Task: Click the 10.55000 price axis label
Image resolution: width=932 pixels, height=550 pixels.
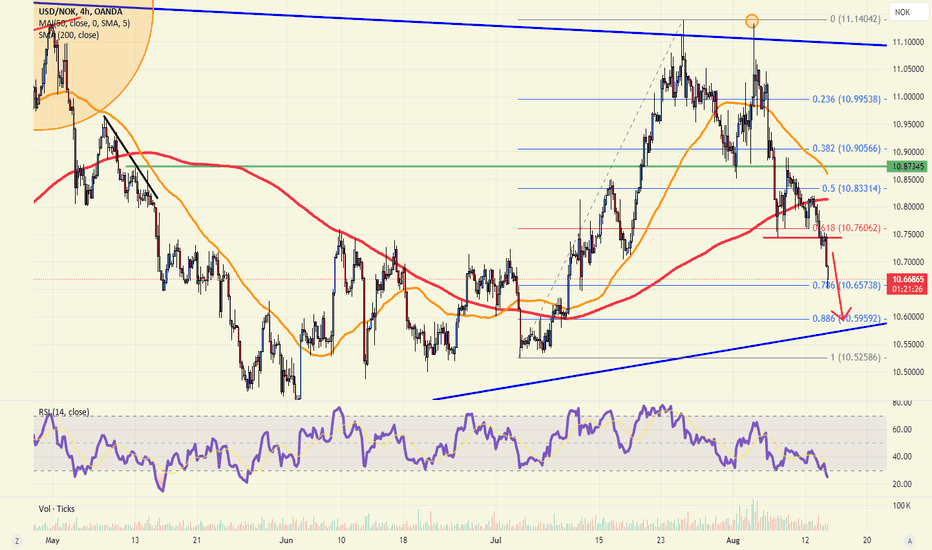Action: [x=908, y=344]
